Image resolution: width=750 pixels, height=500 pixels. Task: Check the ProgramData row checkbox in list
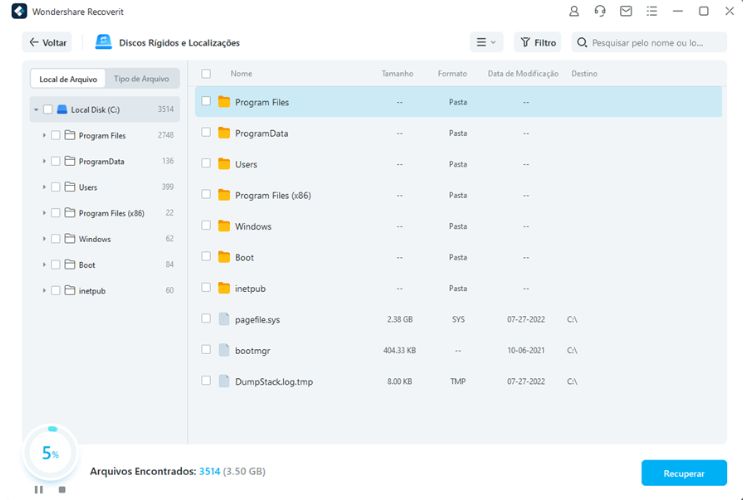(206, 132)
